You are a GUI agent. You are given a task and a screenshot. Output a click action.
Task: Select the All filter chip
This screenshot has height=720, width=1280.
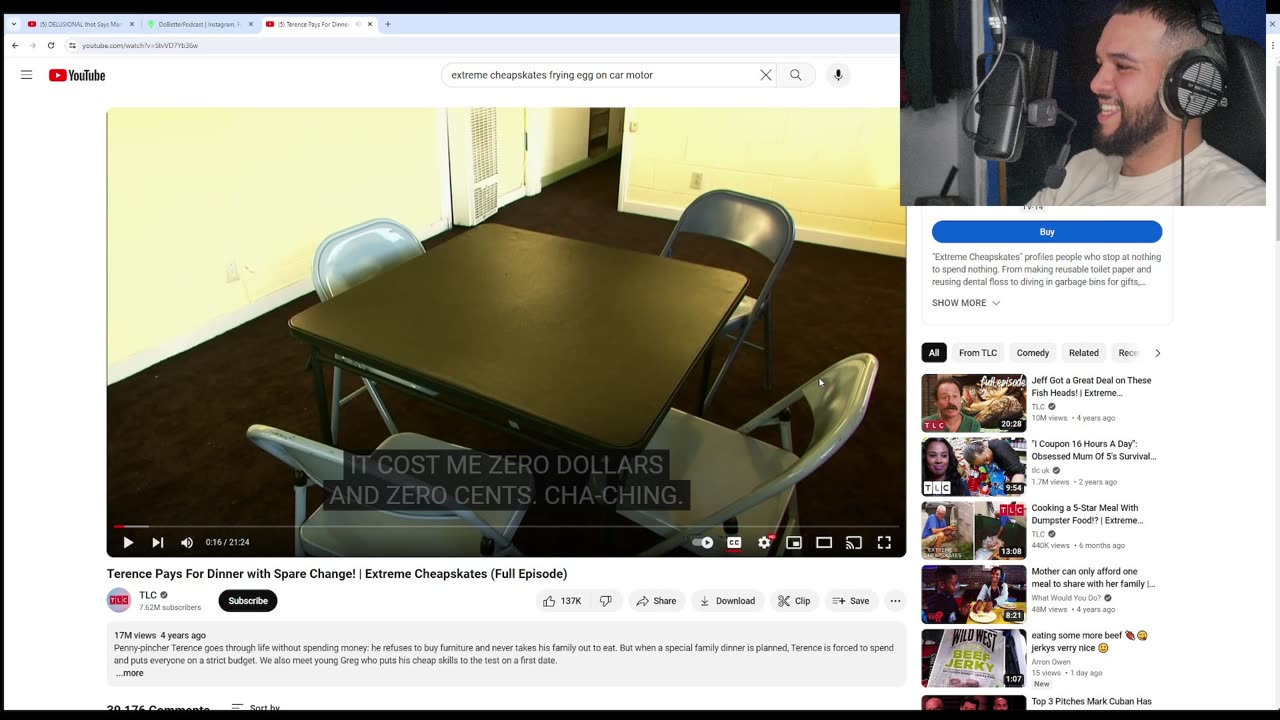tap(934, 353)
